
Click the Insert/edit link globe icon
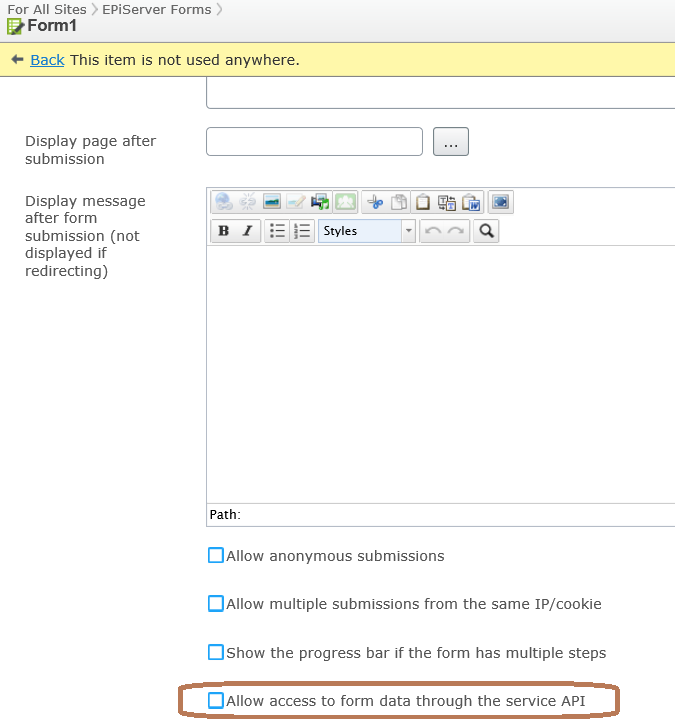[x=224, y=202]
